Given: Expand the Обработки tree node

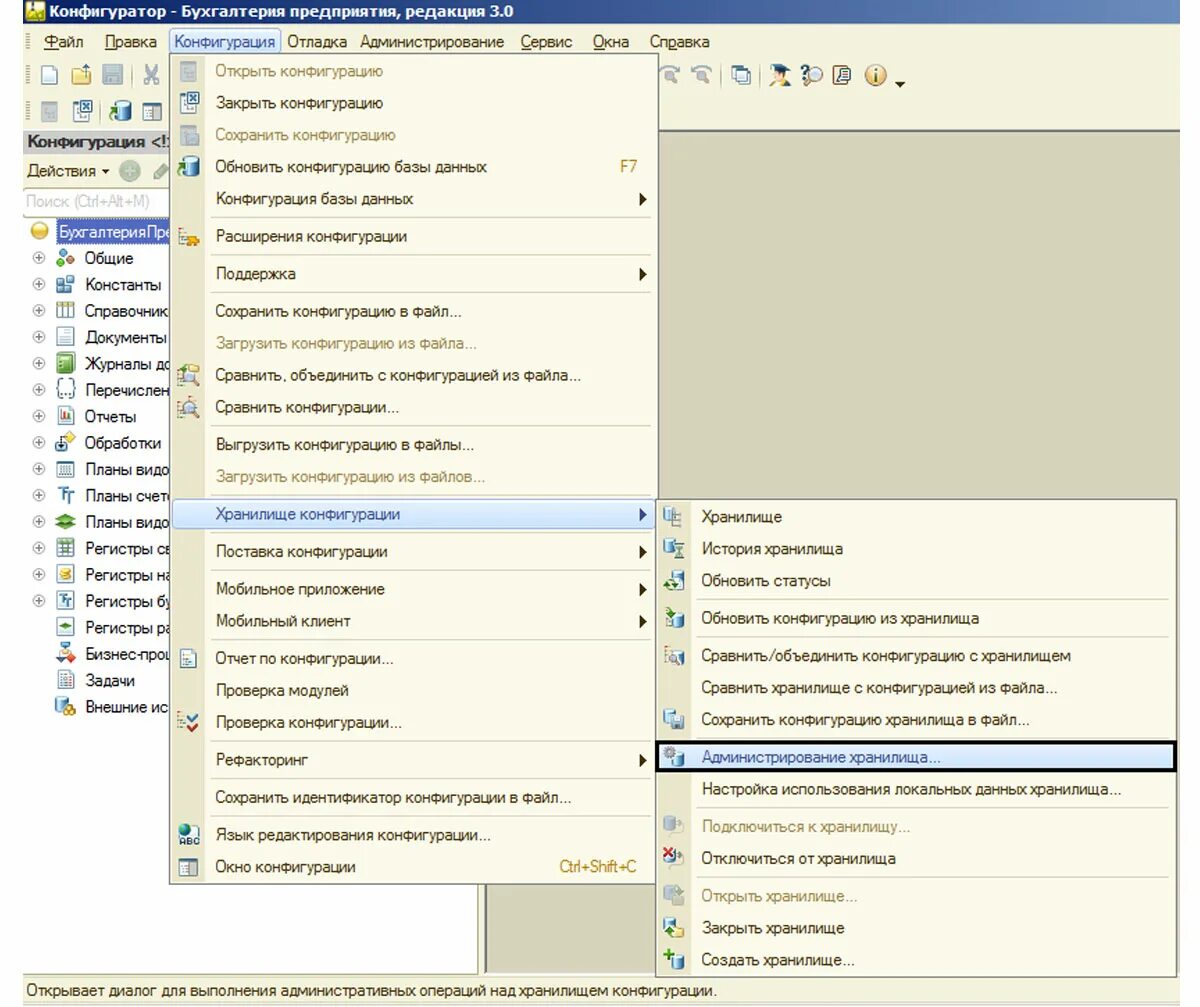Looking at the screenshot, I should 39,443.
